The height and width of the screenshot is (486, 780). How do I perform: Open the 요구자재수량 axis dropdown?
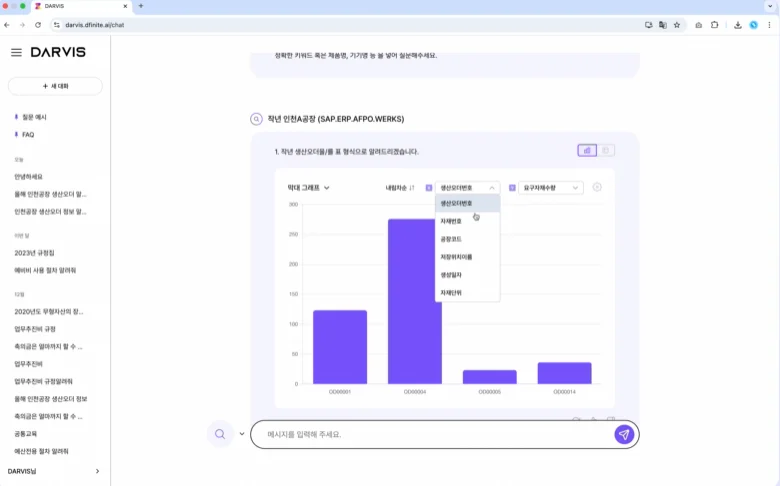coord(551,188)
